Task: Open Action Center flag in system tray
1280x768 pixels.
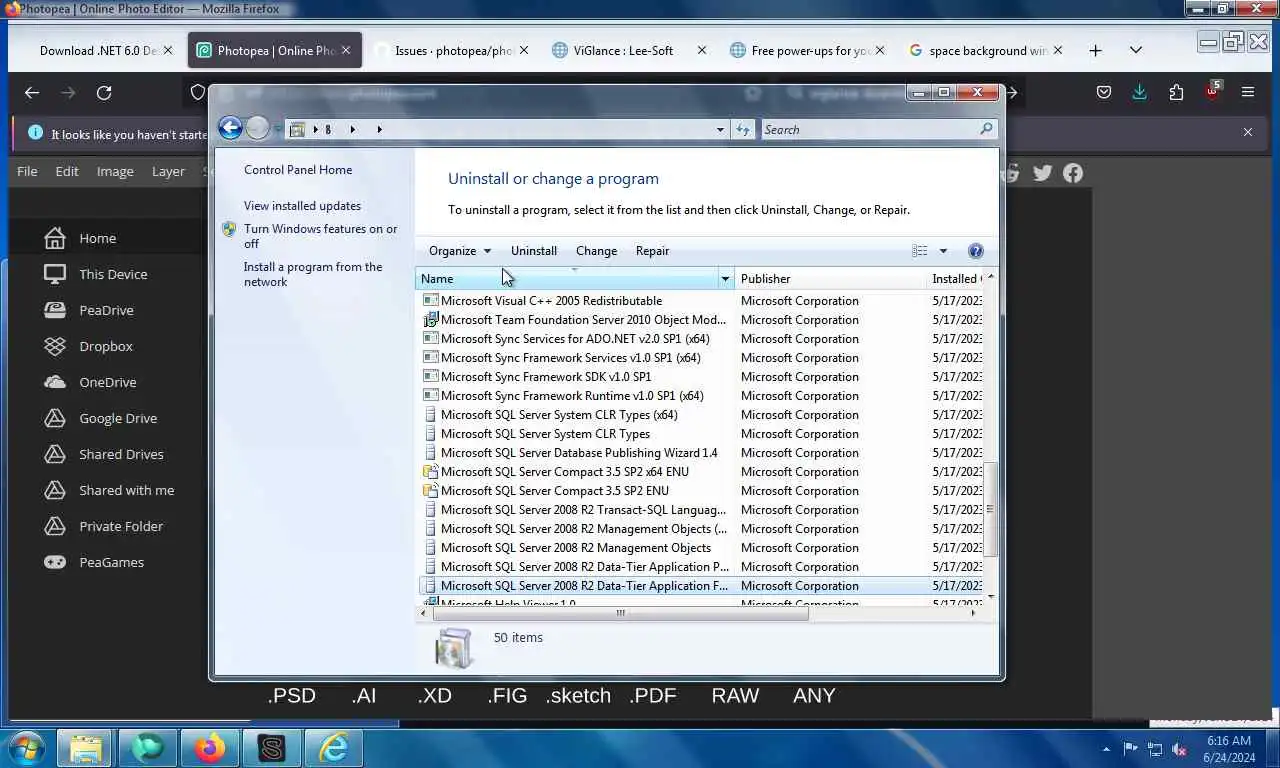Action: (1131, 748)
